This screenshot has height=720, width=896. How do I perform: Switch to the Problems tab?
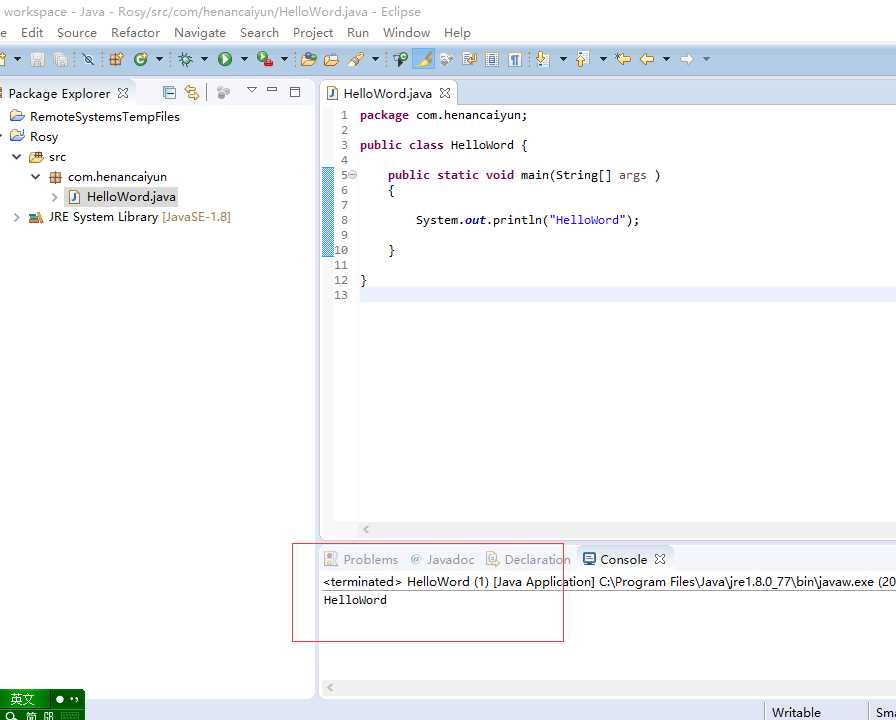pos(361,559)
